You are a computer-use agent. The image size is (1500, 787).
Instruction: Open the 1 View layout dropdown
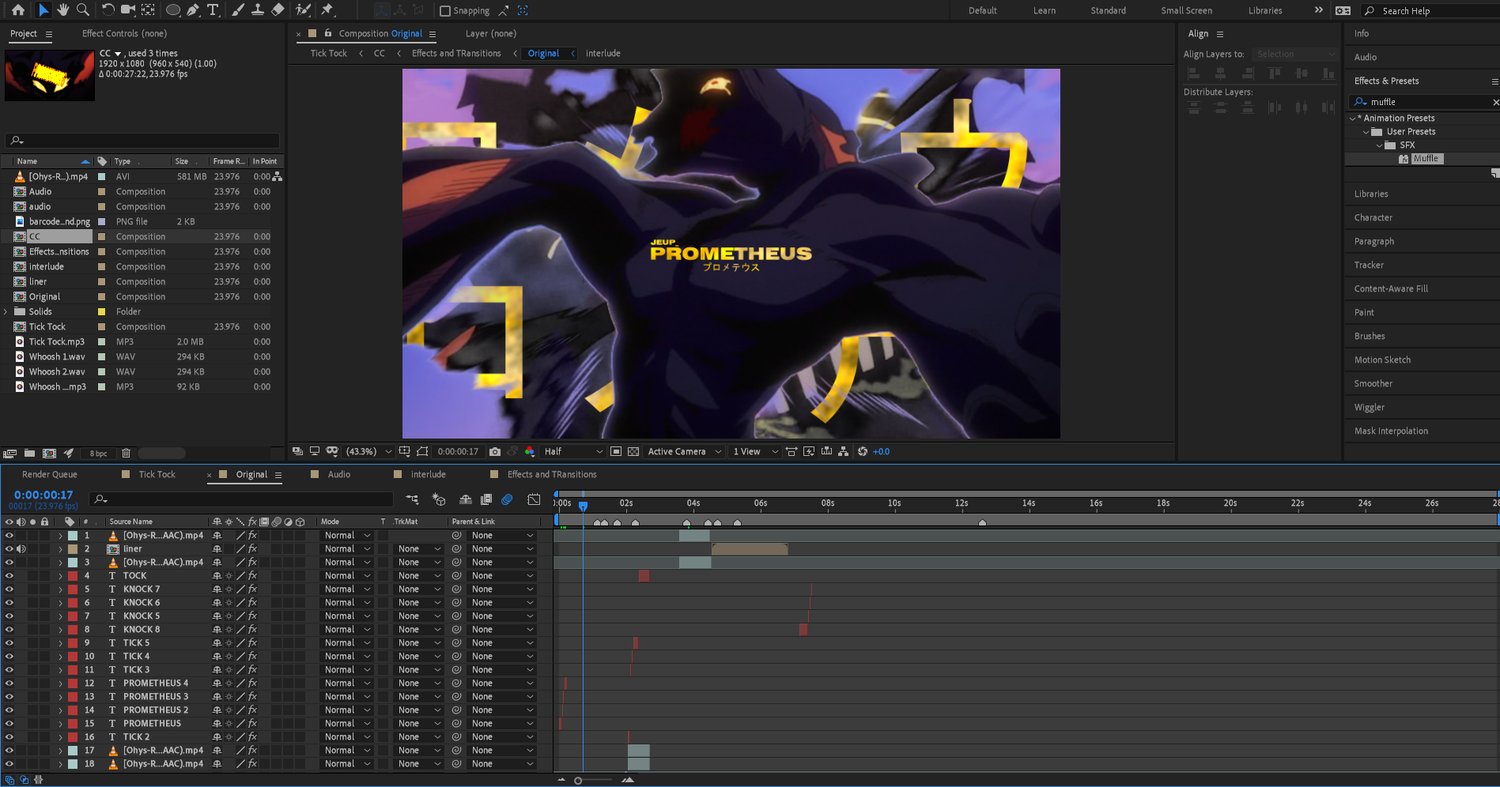coord(754,452)
